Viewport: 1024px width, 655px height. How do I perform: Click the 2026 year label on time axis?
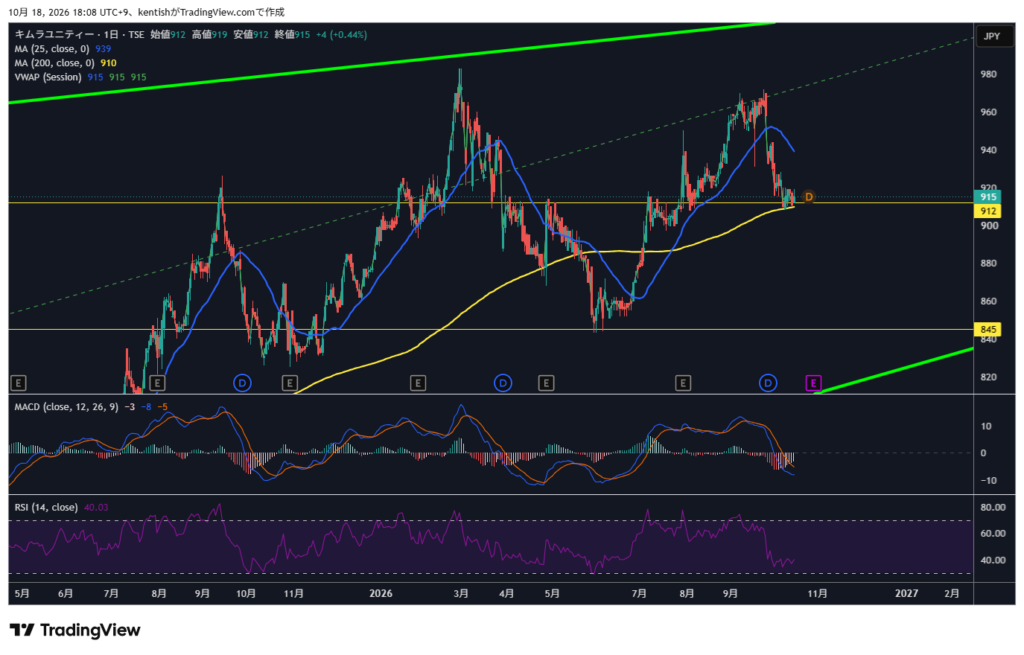pos(381,594)
